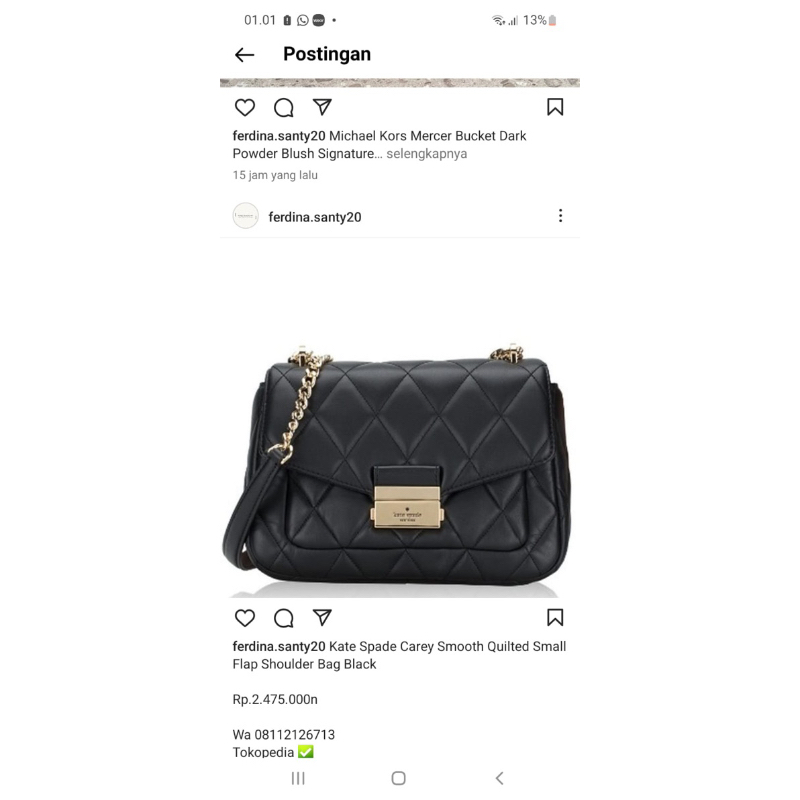Image resolution: width=800 pixels, height=800 pixels.
Task: Open ferdina.santy20 from Kate Spade caption
Action: 279,646
